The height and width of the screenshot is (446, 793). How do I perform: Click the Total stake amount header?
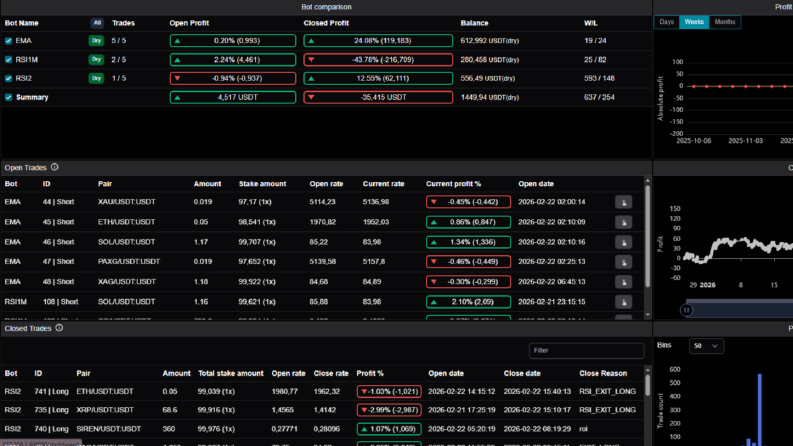pos(231,374)
